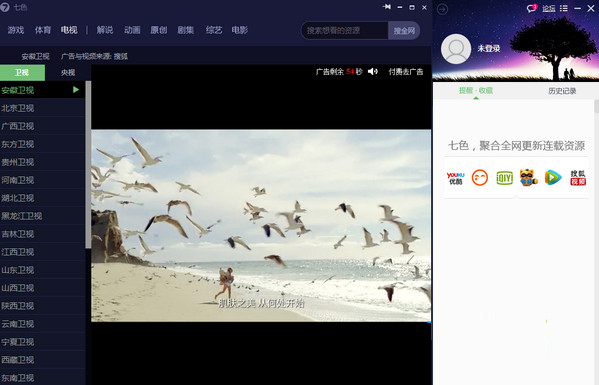Switch to the 游戏 category

(x=16, y=30)
